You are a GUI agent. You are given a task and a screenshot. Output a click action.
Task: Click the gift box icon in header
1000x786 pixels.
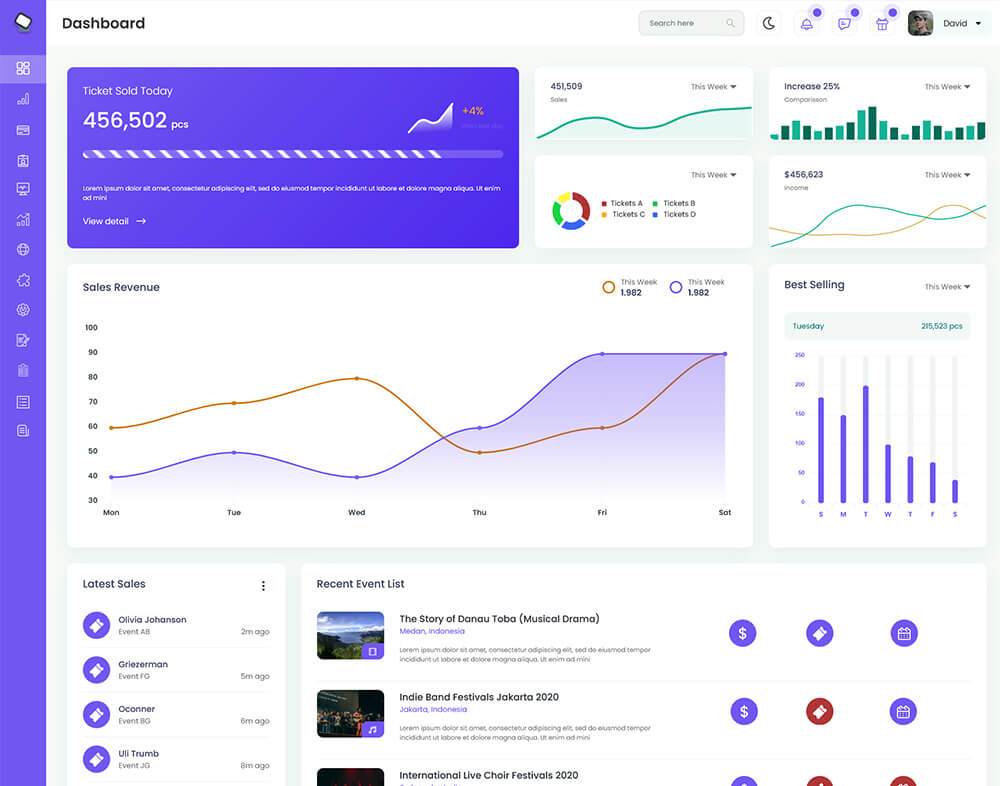point(882,24)
